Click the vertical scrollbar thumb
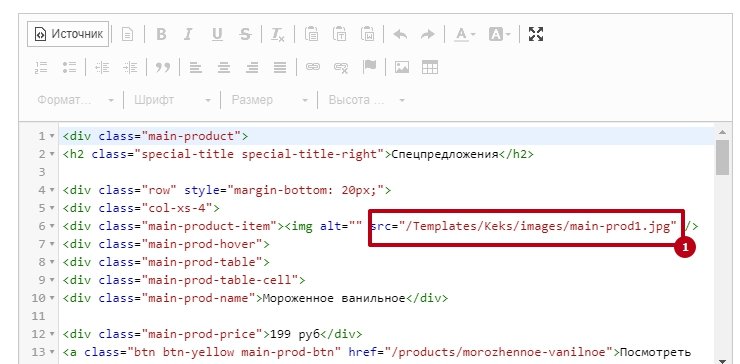740x364 pixels. (722, 158)
